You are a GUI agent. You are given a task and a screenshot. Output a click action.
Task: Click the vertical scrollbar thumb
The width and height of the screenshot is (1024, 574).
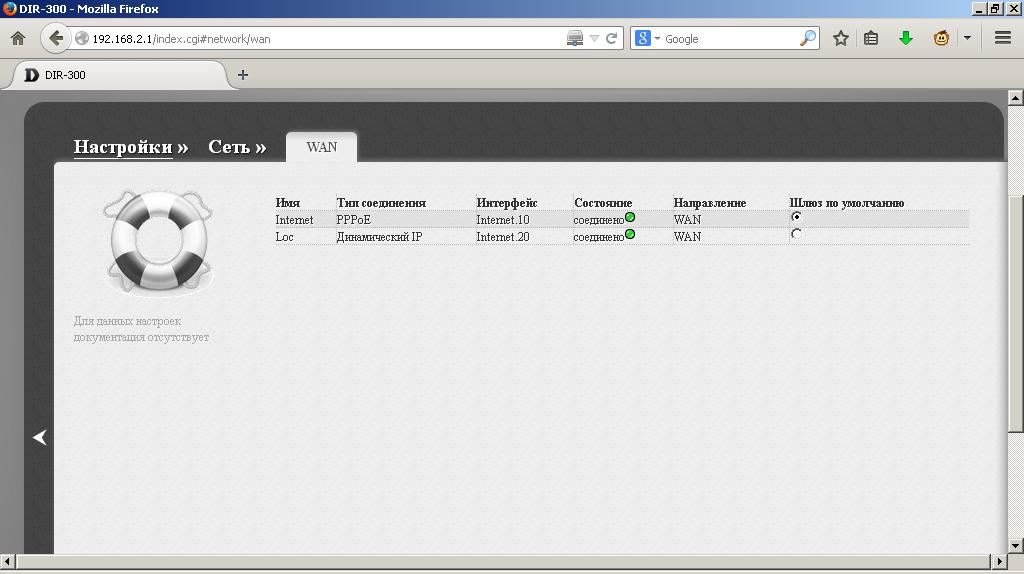coord(1015,313)
